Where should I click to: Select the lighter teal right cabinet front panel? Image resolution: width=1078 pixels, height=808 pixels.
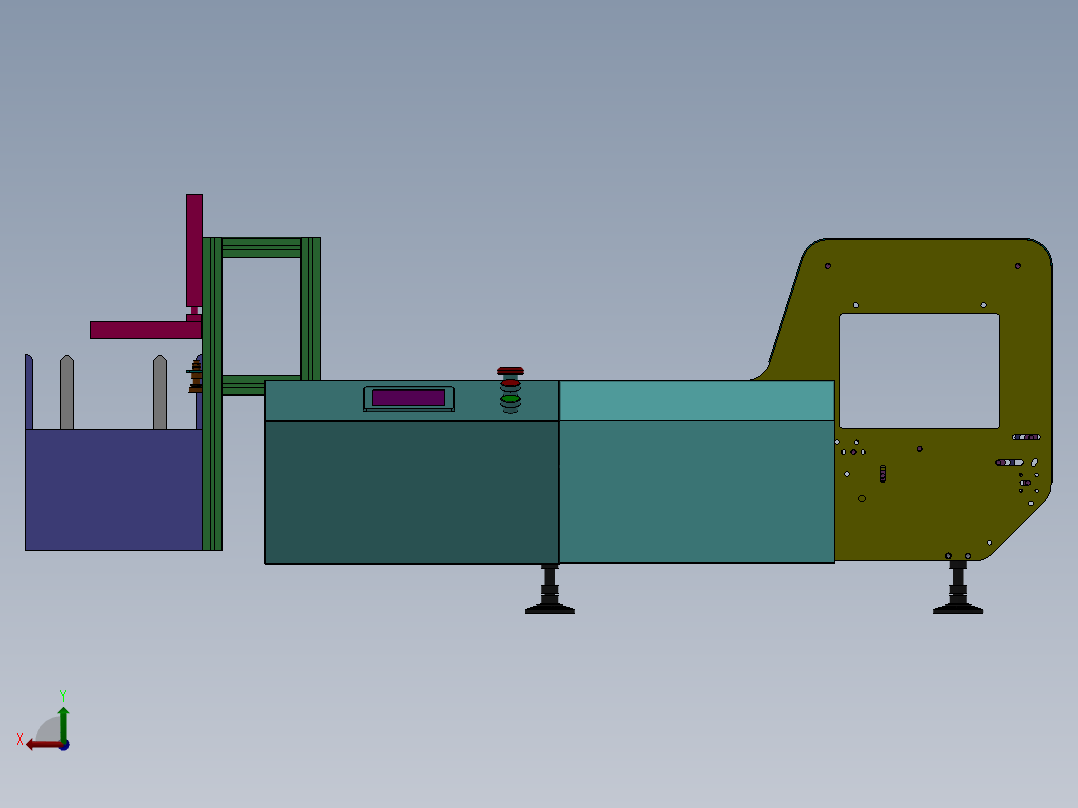696,492
